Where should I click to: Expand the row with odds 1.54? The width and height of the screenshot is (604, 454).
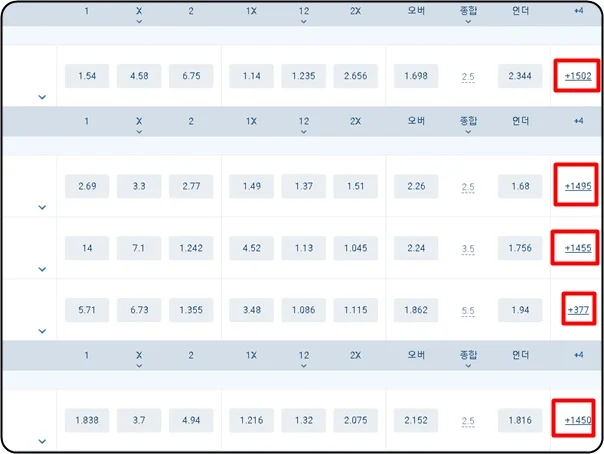point(42,97)
